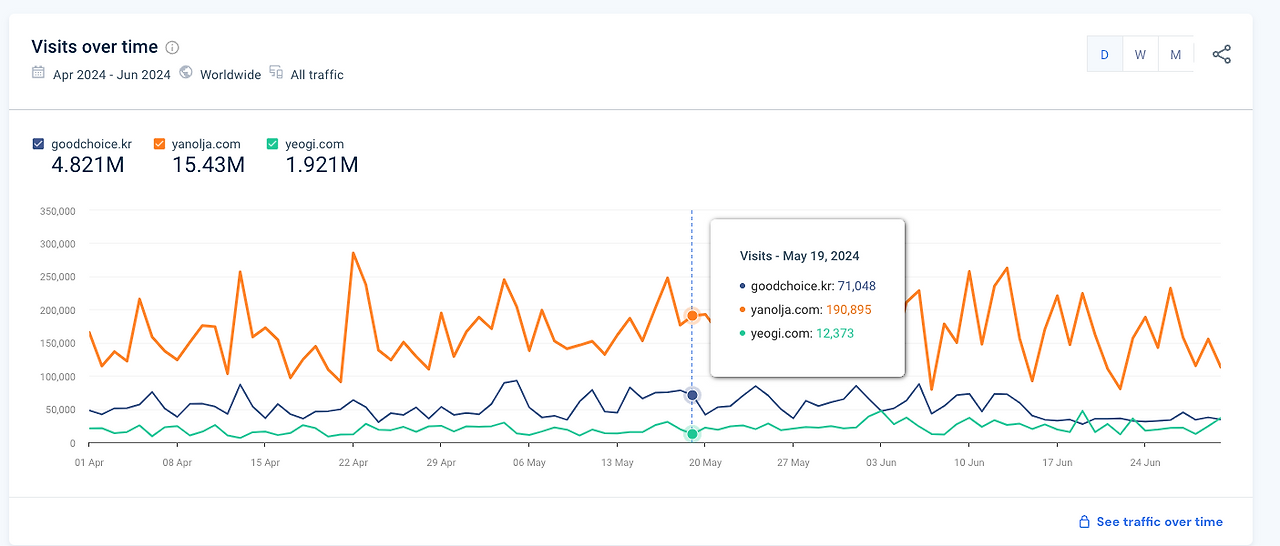
Task: Open the info icon beside Visits over time
Action: 172,47
